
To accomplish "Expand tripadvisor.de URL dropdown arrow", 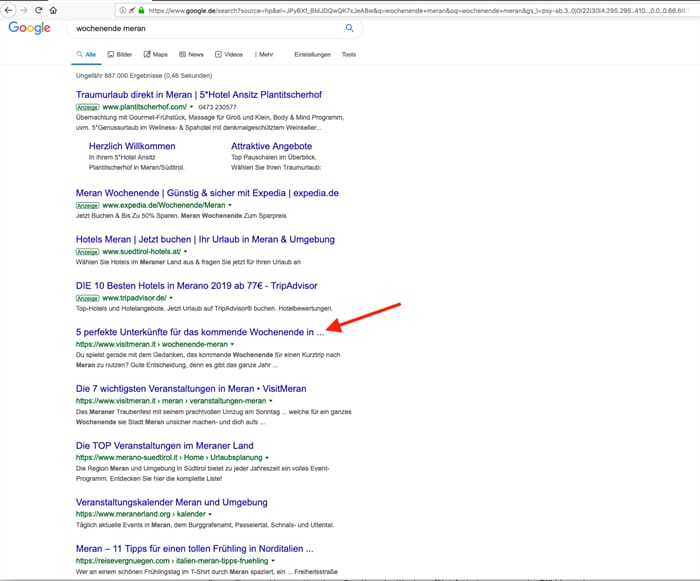I will pos(171,298).
